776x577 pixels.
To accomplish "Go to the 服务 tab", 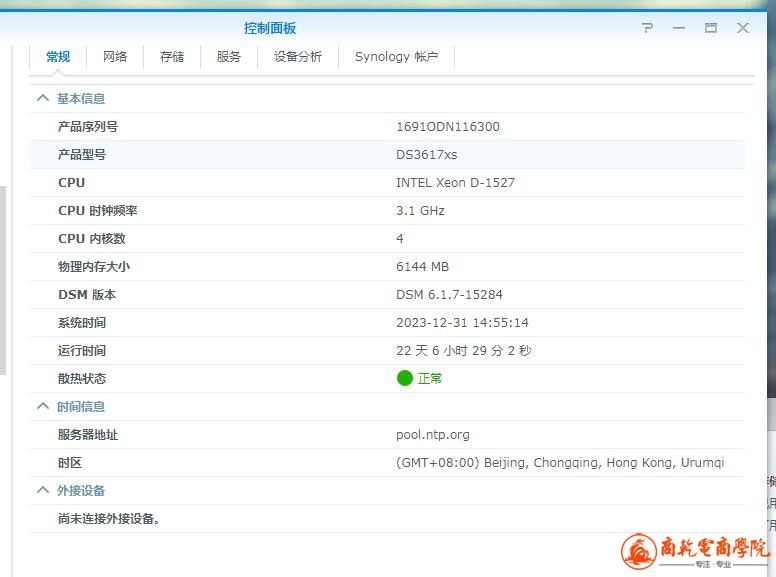I will 229,57.
